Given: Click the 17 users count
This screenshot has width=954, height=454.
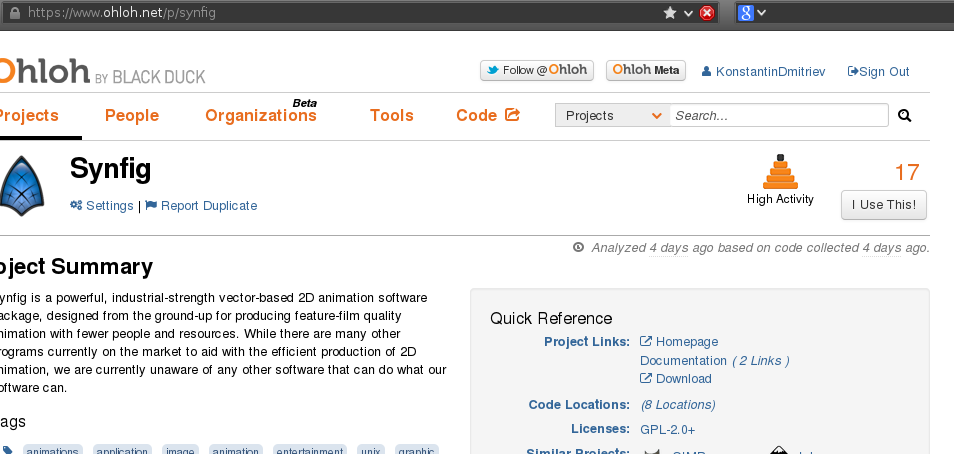Looking at the screenshot, I should tap(907, 173).
